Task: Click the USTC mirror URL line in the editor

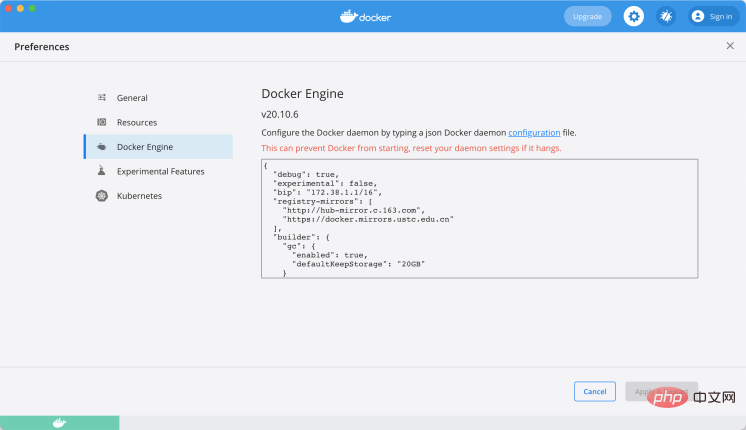Action: pos(368,219)
